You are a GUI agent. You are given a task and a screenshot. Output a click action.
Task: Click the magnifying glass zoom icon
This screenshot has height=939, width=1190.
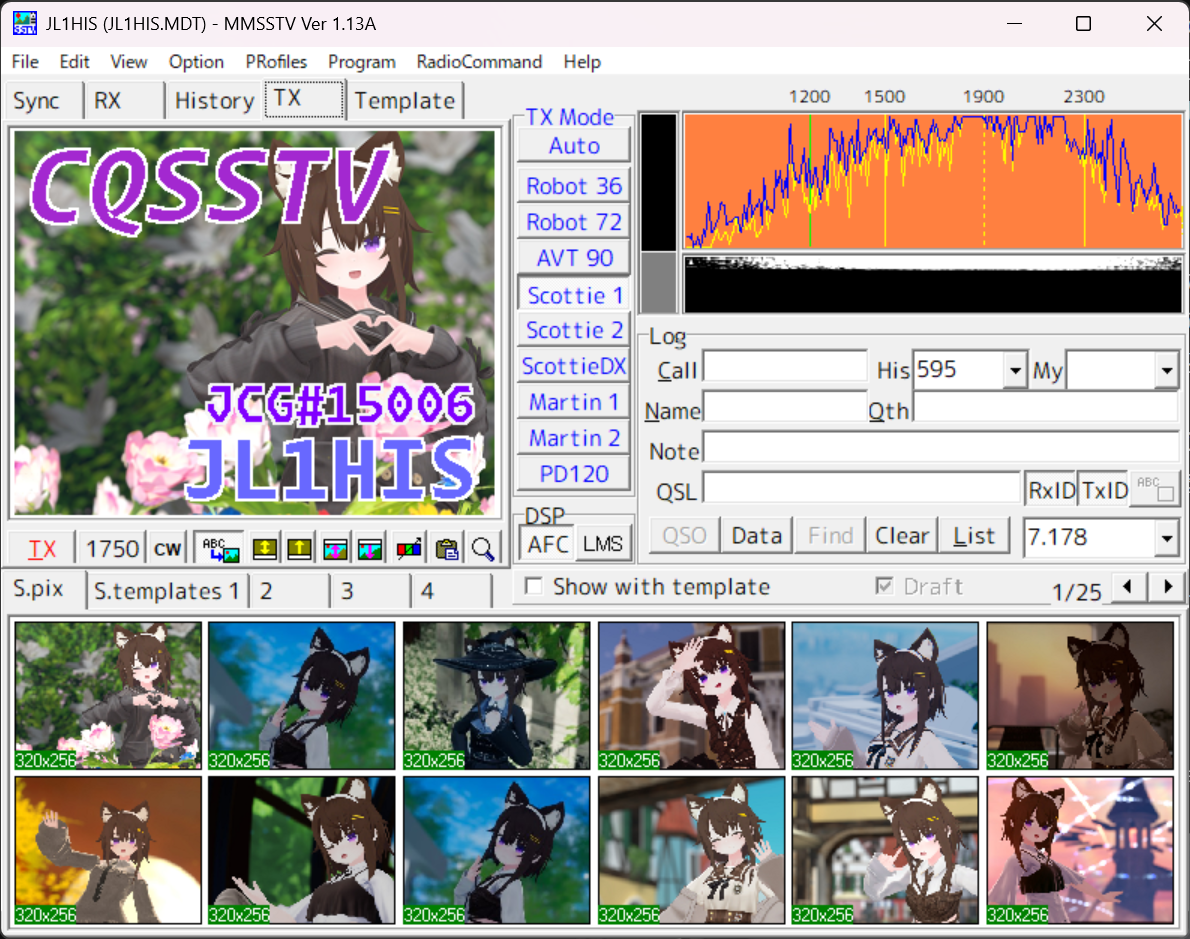(x=483, y=548)
